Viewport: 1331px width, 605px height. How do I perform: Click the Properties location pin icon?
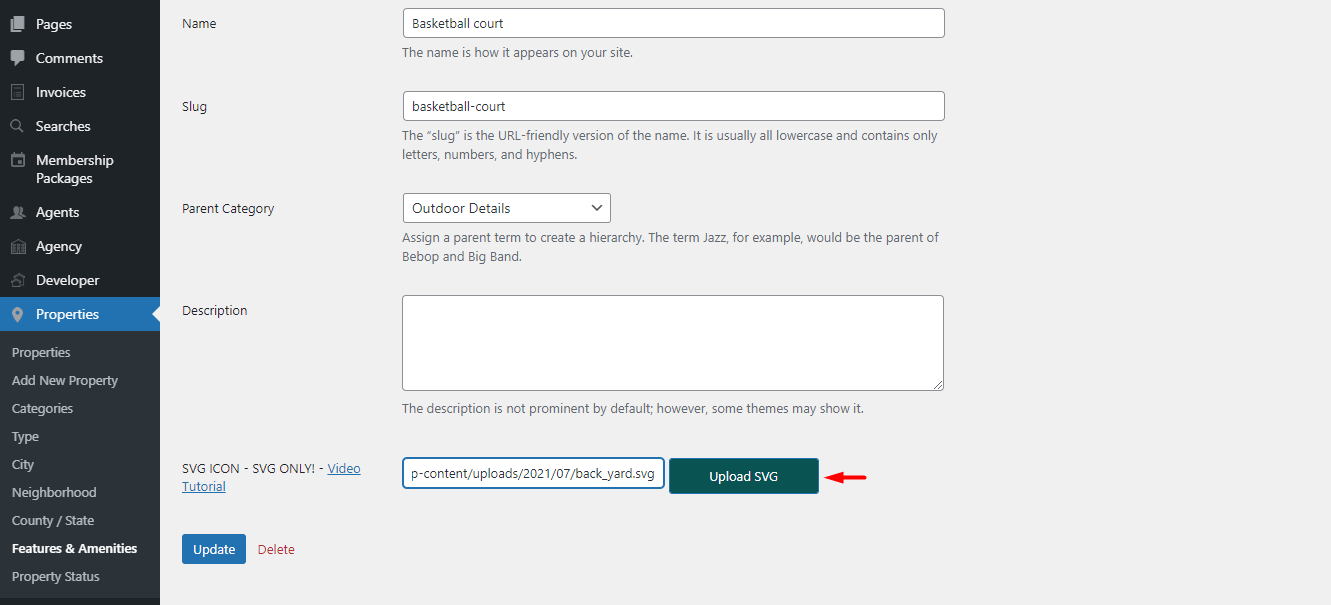[x=18, y=314]
